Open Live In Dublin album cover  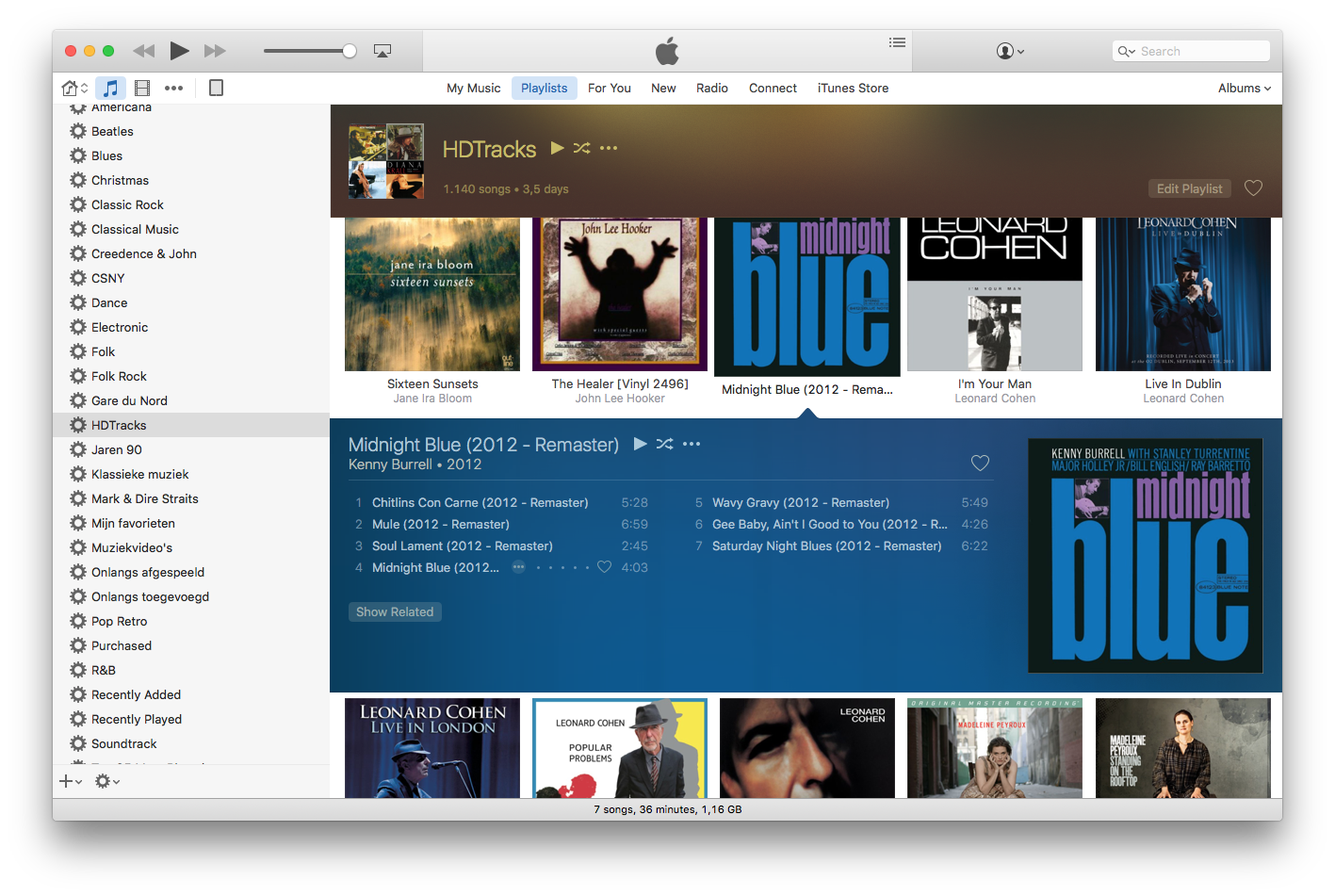[x=1183, y=294]
